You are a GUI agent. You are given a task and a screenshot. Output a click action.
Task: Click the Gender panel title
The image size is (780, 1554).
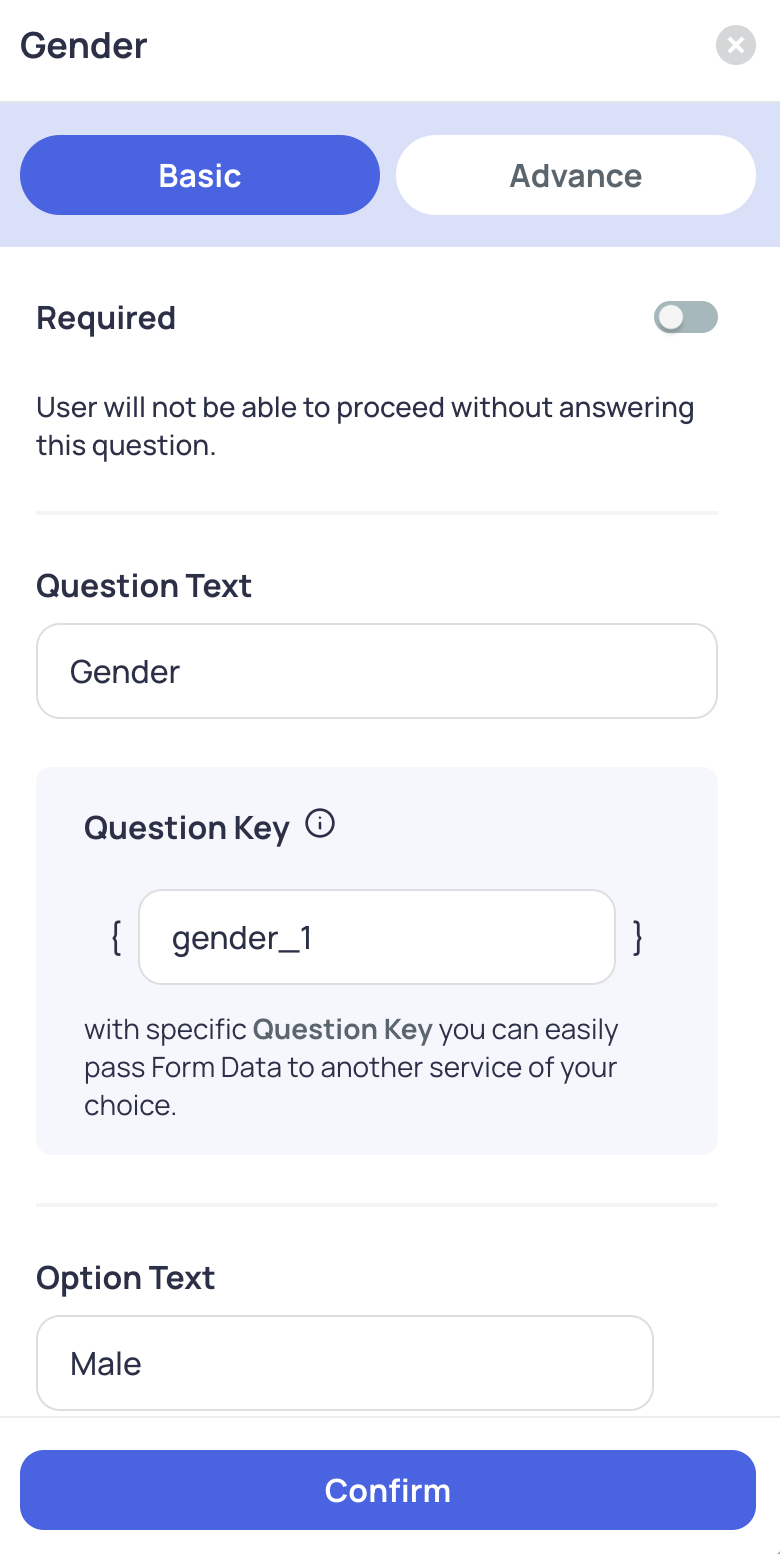tap(84, 45)
